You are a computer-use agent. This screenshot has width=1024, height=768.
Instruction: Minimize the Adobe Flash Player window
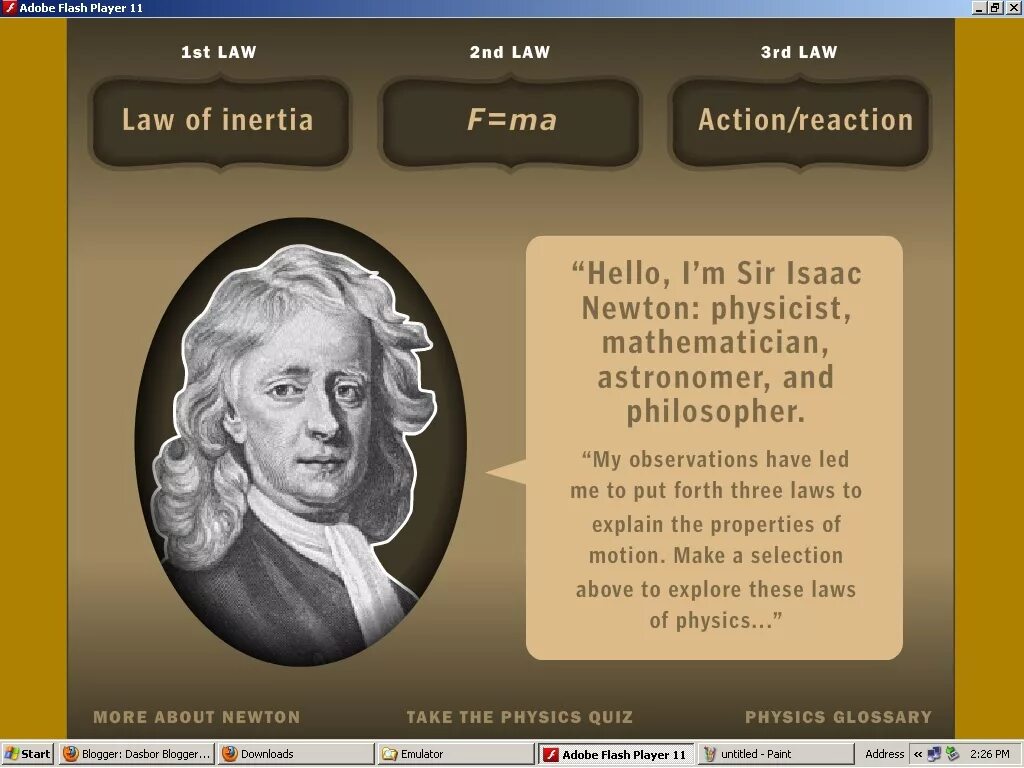[x=979, y=8]
